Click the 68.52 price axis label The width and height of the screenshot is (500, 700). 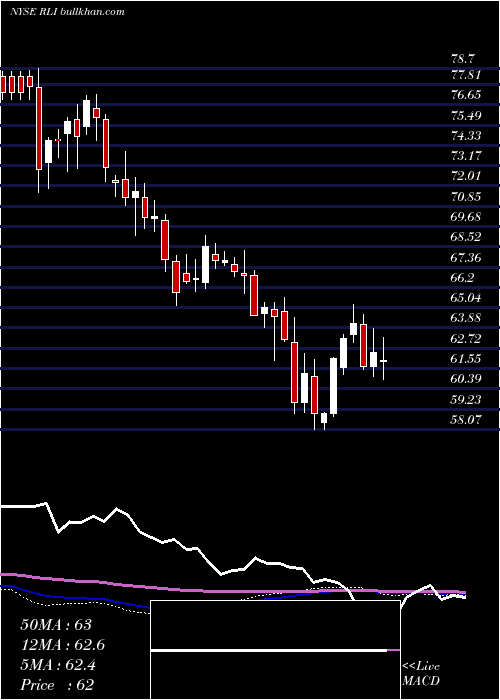click(466, 237)
